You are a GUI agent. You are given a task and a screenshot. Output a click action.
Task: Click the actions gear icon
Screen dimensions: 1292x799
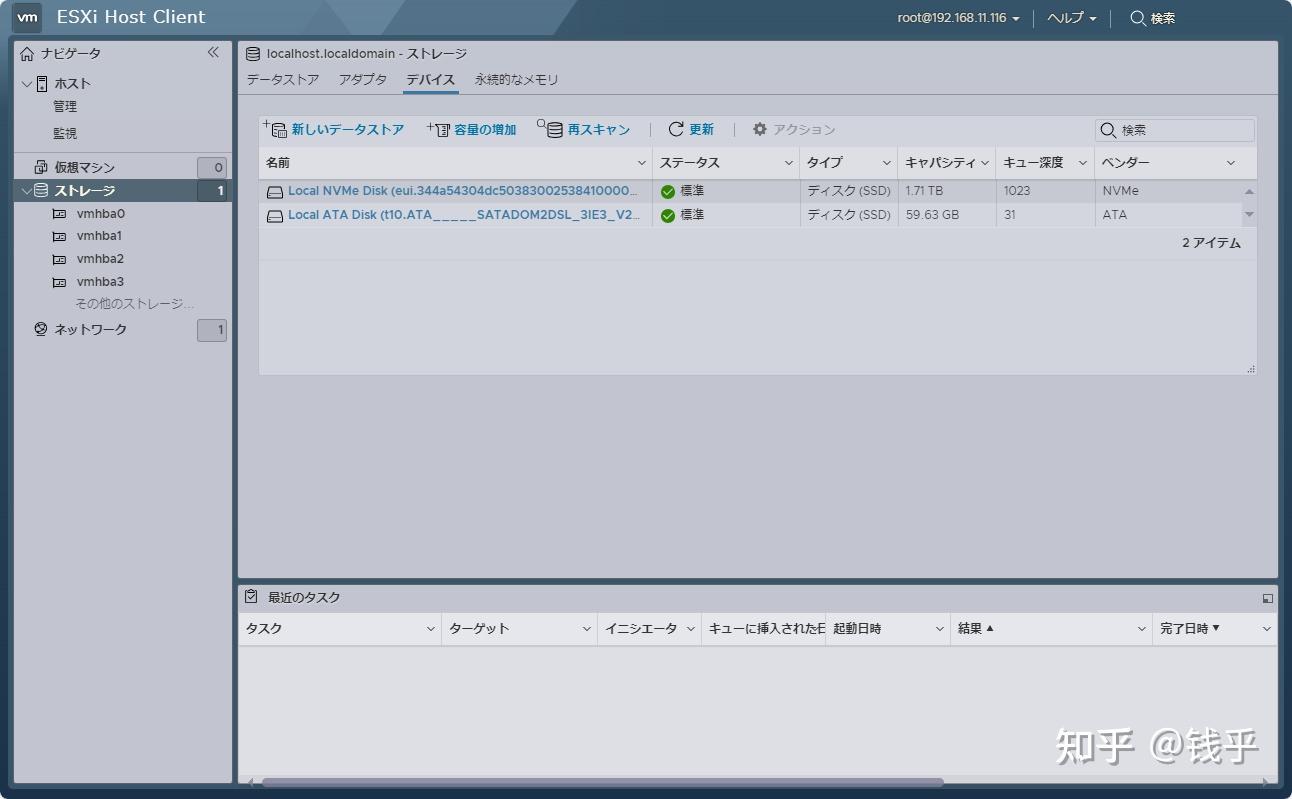760,129
